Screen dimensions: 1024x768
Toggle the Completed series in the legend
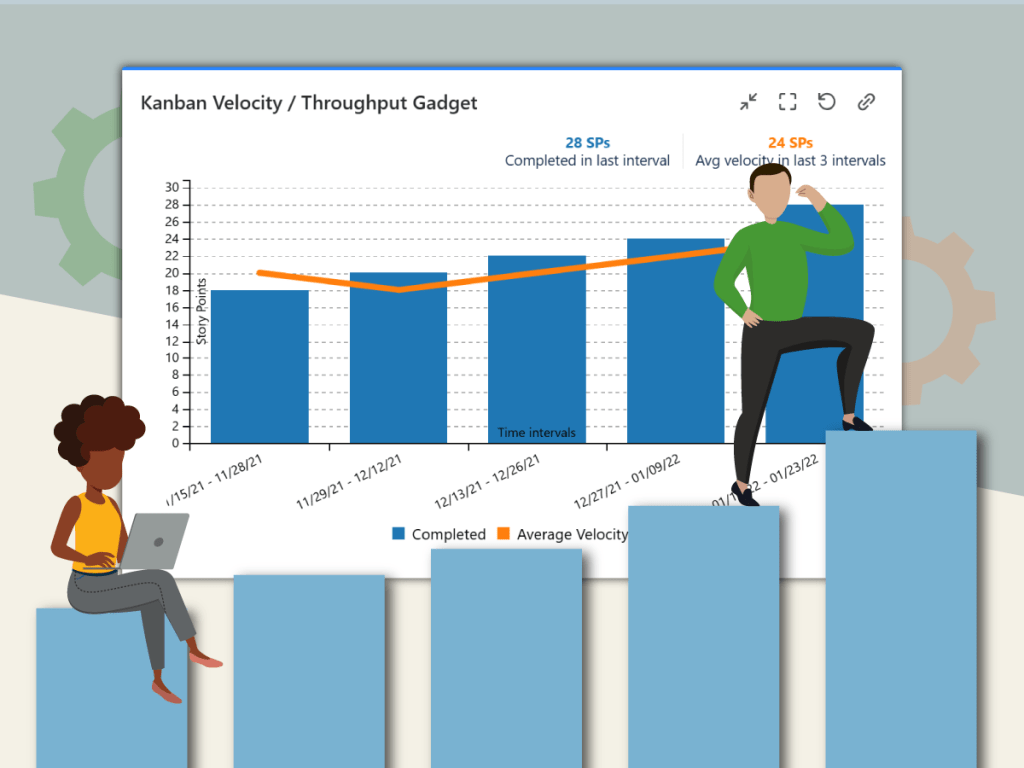[439, 534]
